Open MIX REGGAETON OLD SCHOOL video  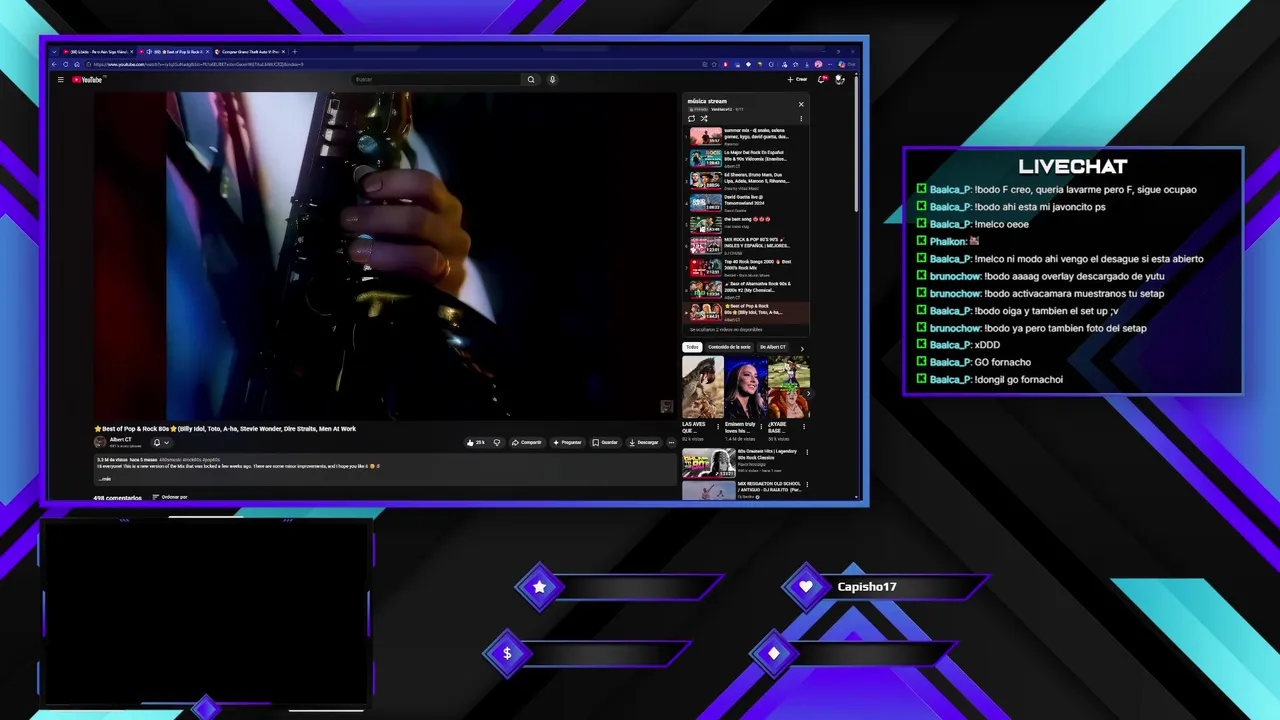click(745, 490)
